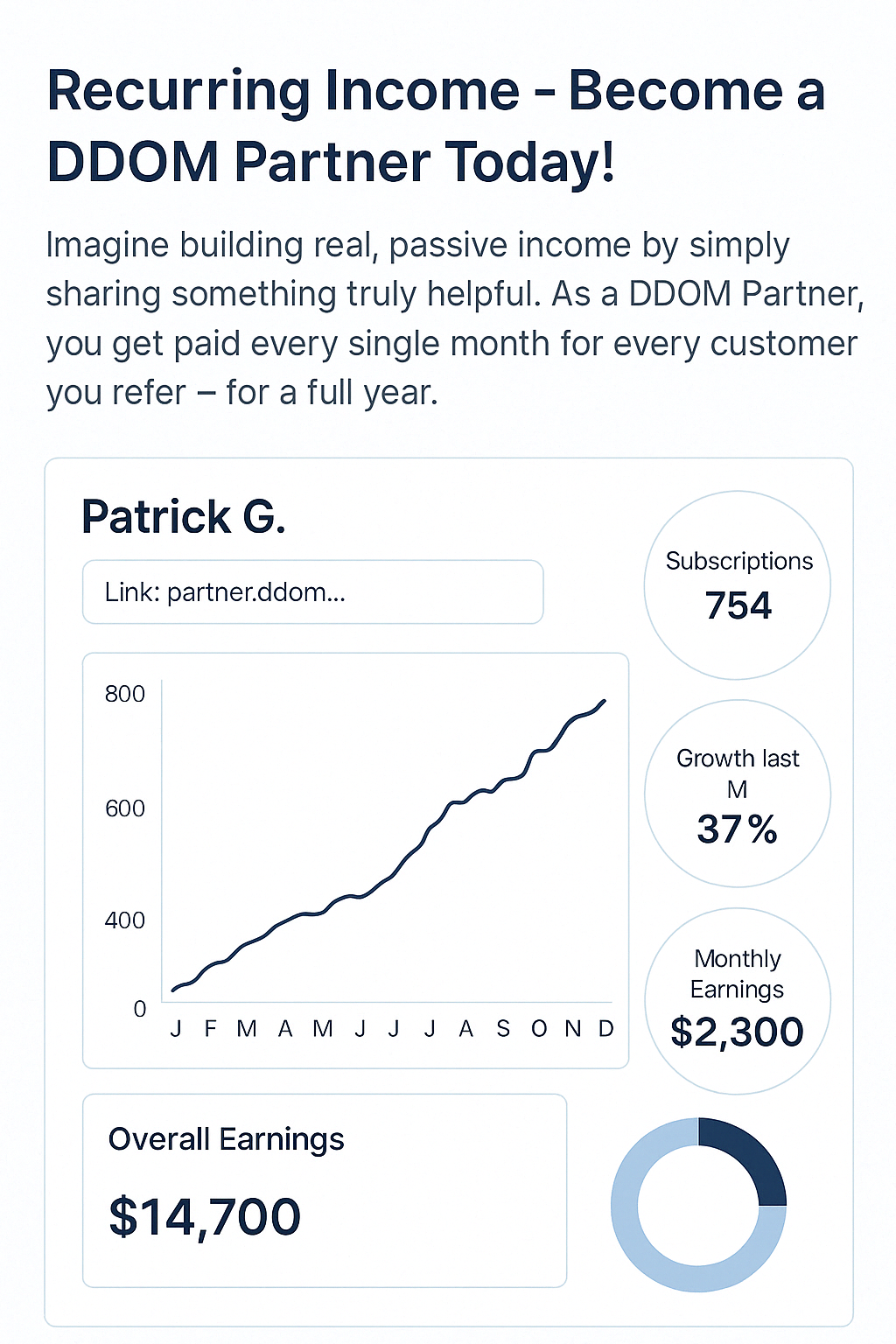Image resolution: width=896 pixels, height=1344 pixels.
Task: Click the 600 y-axis label
Action: (x=124, y=808)
